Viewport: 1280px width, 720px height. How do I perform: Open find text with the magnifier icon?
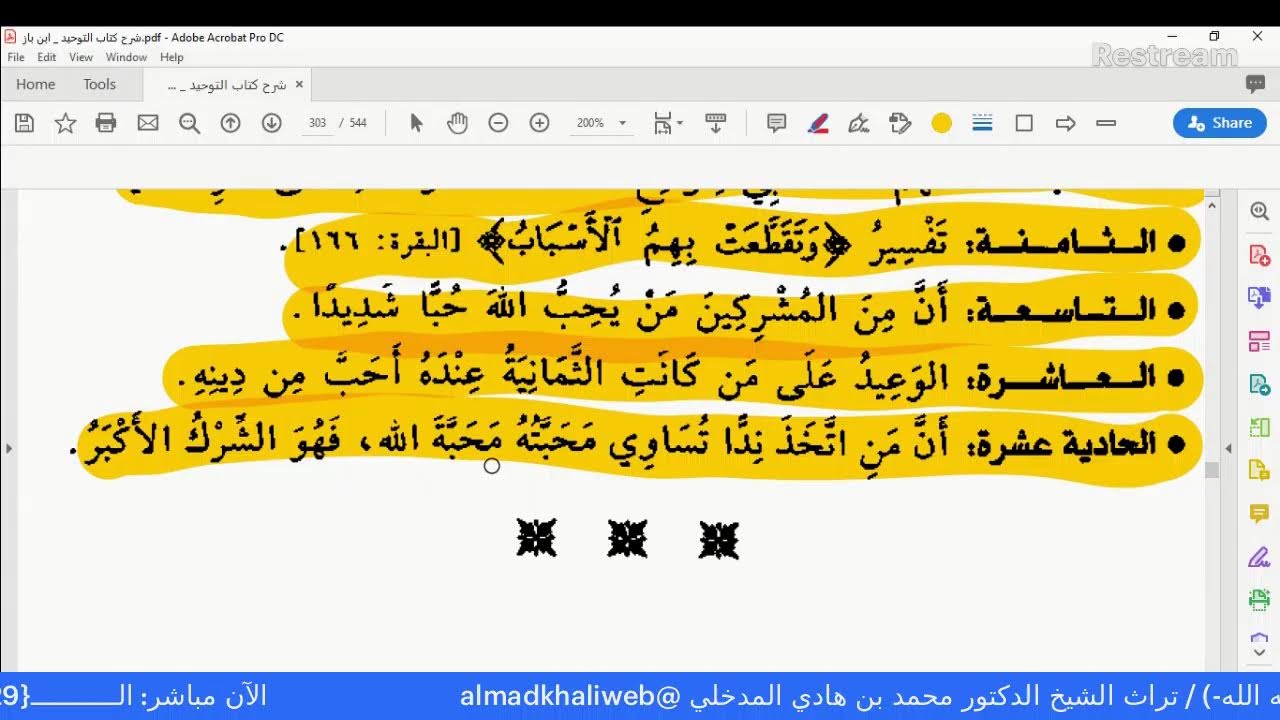point(189,123)
